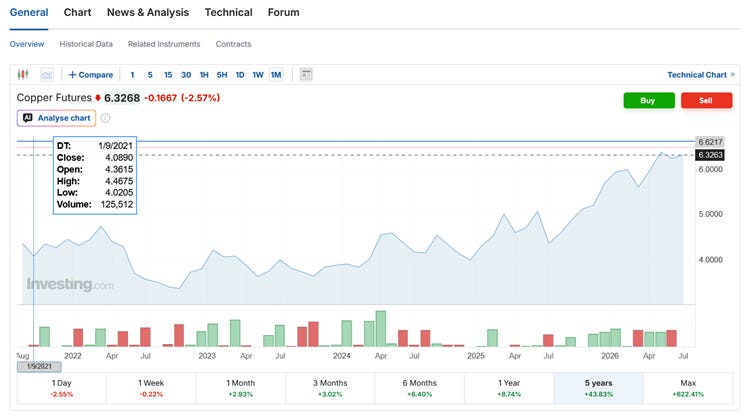Open the news overlay icon in the toolbar

click(306, 74)
